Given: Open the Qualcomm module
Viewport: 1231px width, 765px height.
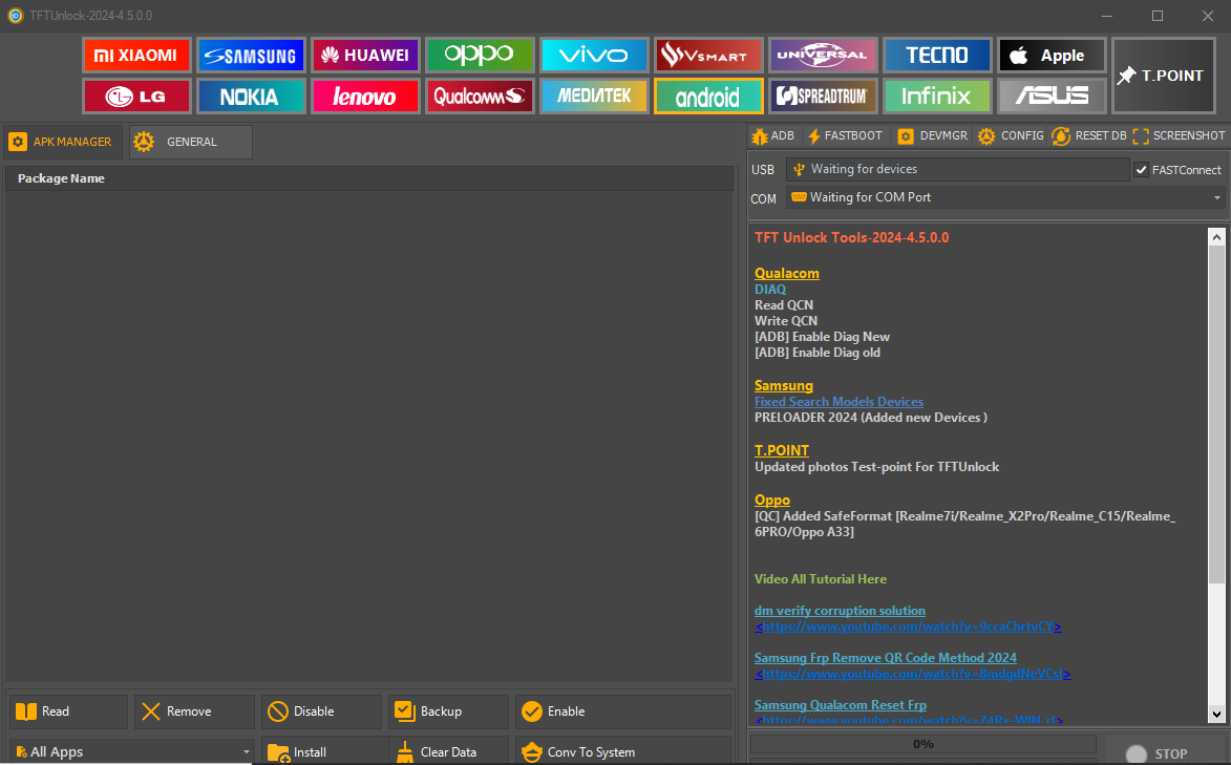Looking at the screenshot, I should pyautogui.click(x=479, y=96).
